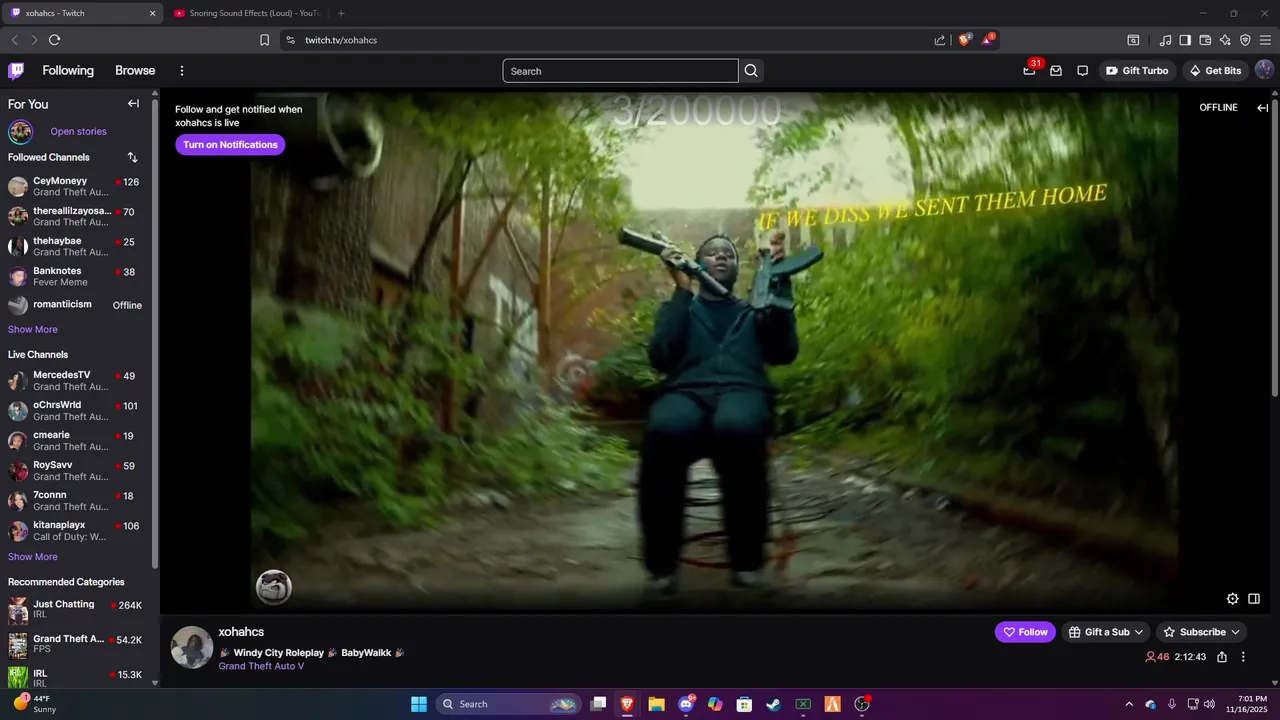Bookmark this page in address bar
Viewport: 1280px width, 720px height.
click(264, 40)
